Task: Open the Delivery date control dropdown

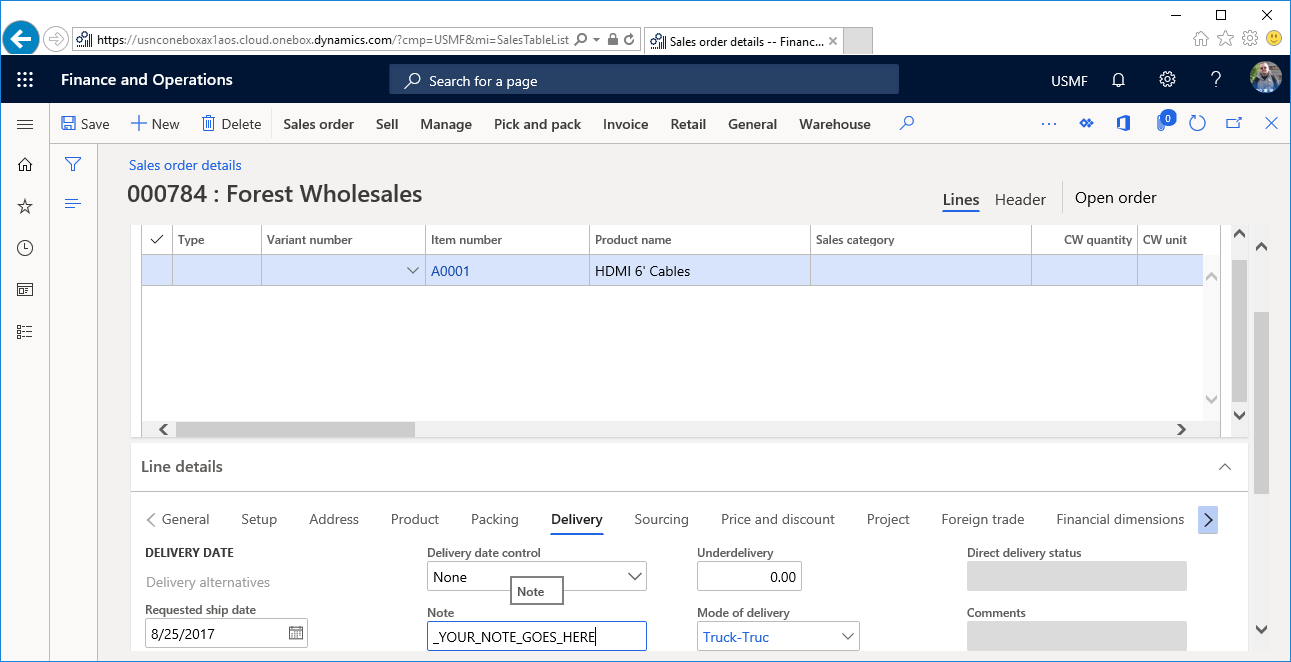Action: pyautogui.click(x=634, y=576)
